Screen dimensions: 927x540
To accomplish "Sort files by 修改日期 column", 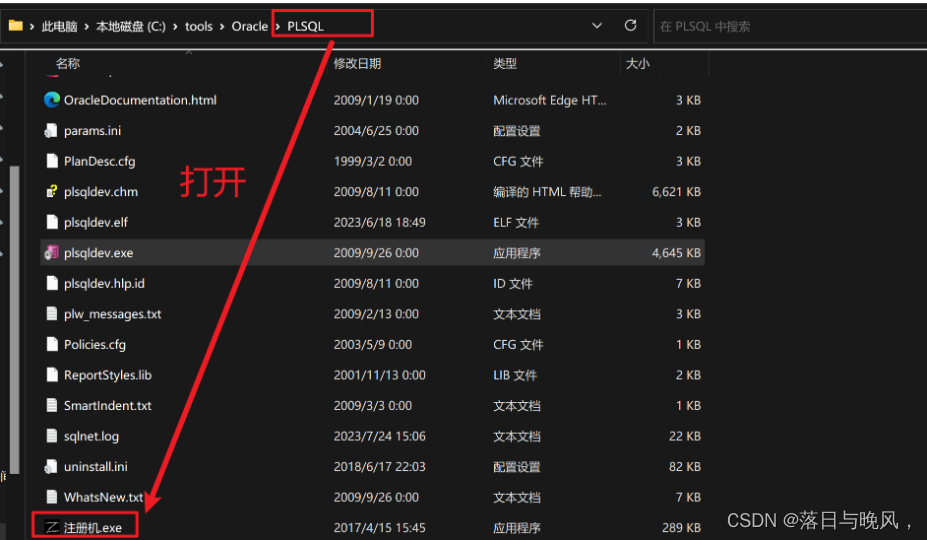I will point(357,63).
